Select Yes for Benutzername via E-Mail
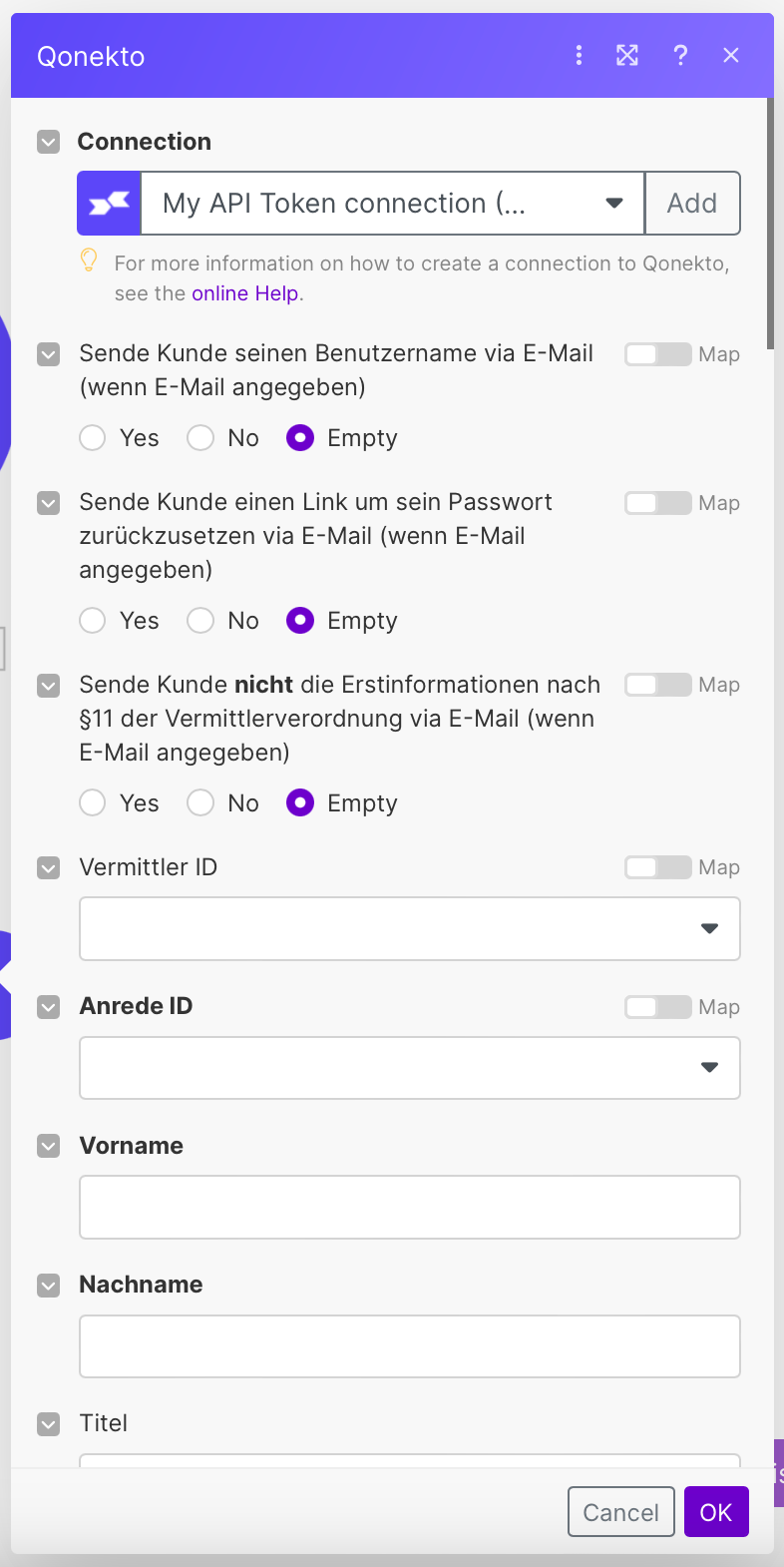The image size is (784, 1567). 93,438
